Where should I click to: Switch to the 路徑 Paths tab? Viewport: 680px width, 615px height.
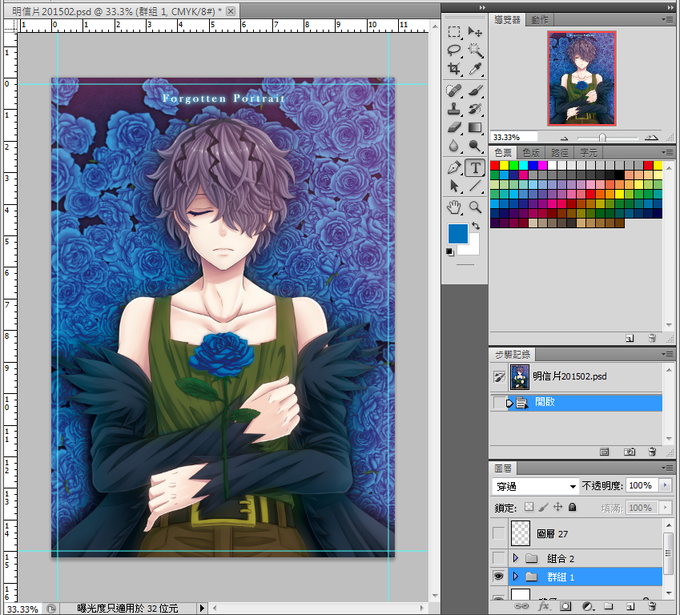click(x=560, y=152)
